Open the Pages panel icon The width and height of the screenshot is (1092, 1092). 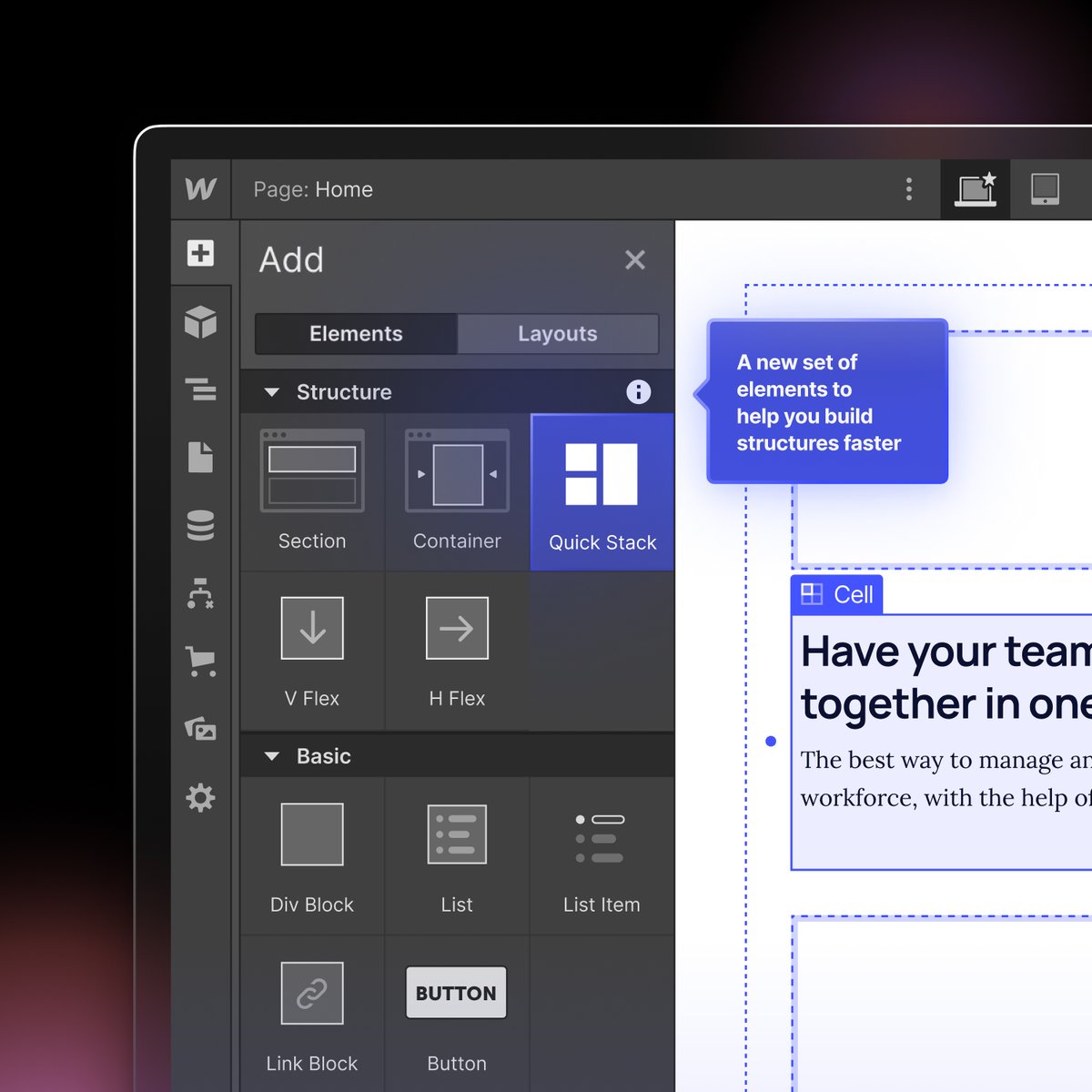tap(200, 457)
